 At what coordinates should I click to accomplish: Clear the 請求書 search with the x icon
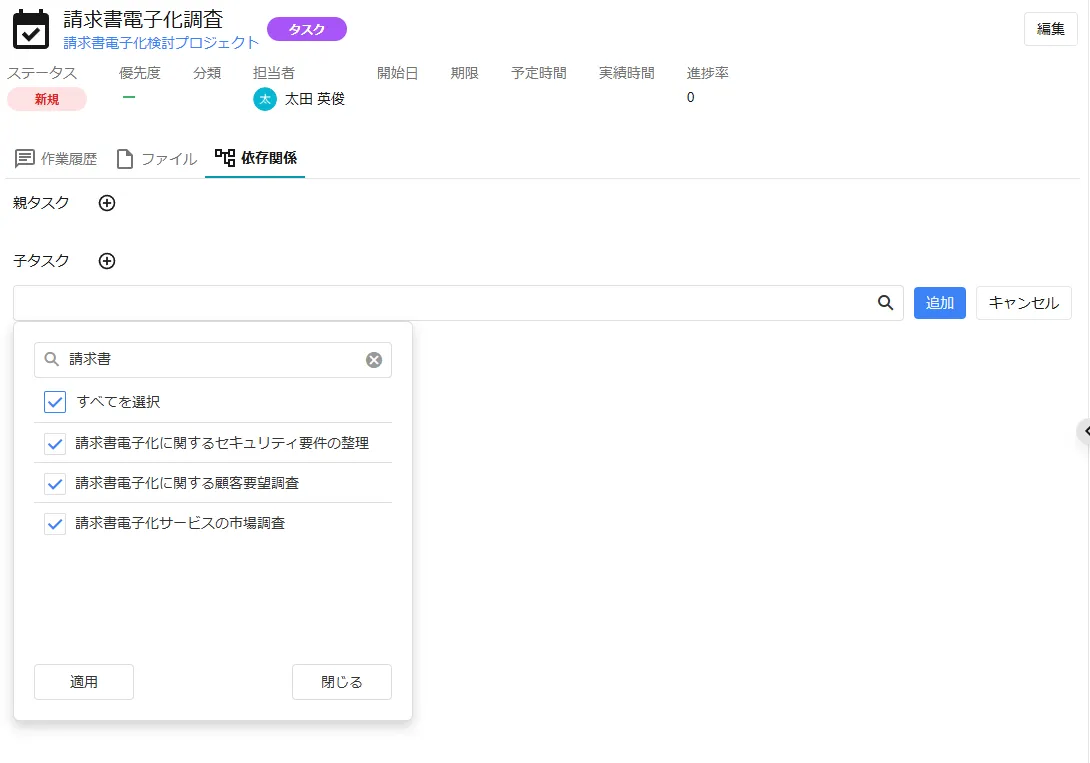point(374,359)
